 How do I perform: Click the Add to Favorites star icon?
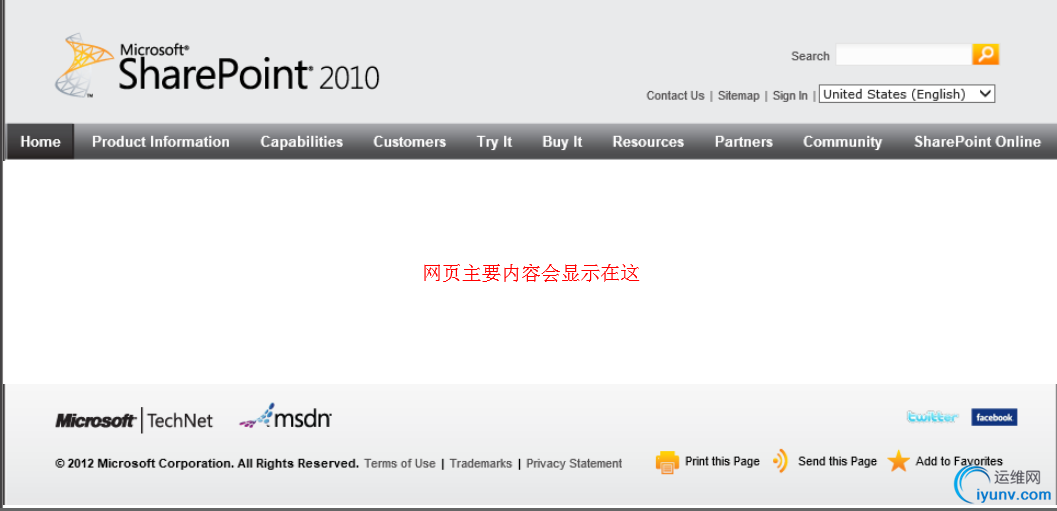coord(898,461)
